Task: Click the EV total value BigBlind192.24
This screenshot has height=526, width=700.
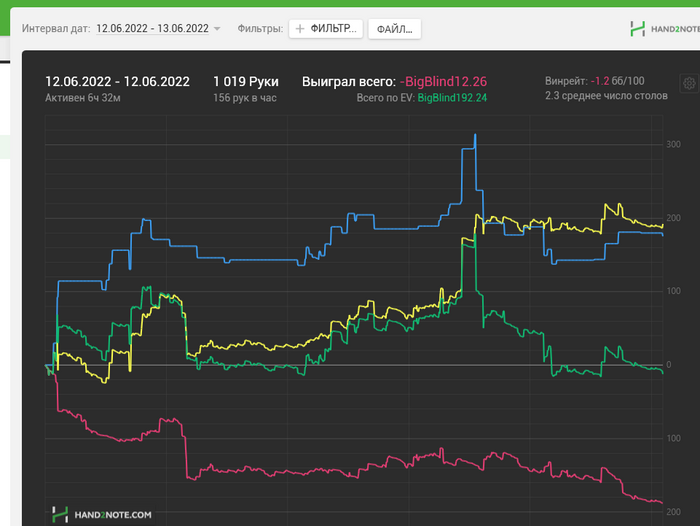Action: [x=452, y=98]
